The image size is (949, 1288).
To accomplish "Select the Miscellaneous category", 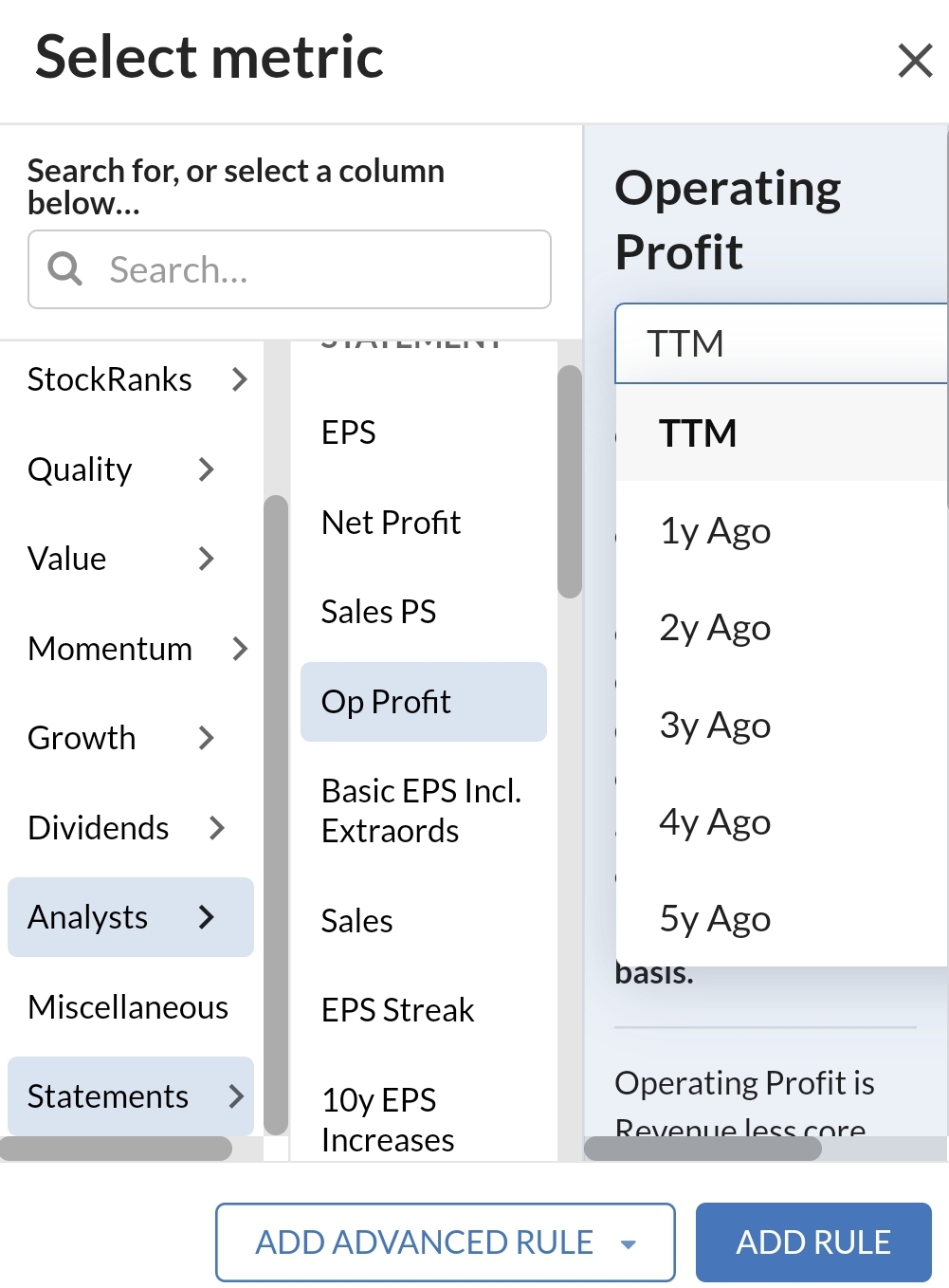I will (x=128, y=1007).
